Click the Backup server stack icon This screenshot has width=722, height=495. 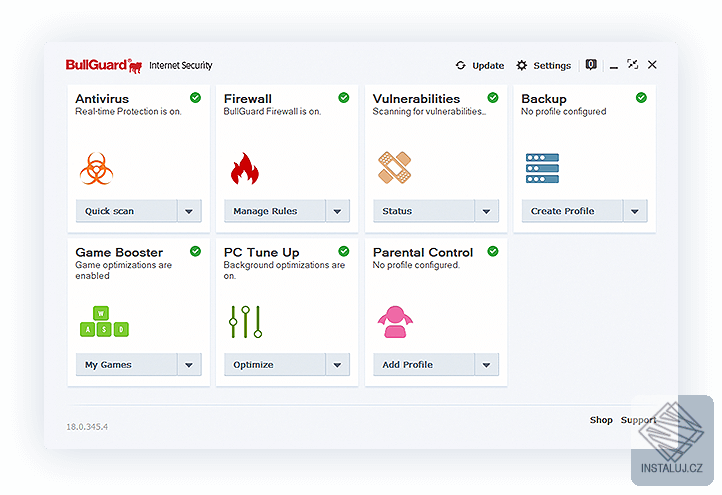[542, 168]
